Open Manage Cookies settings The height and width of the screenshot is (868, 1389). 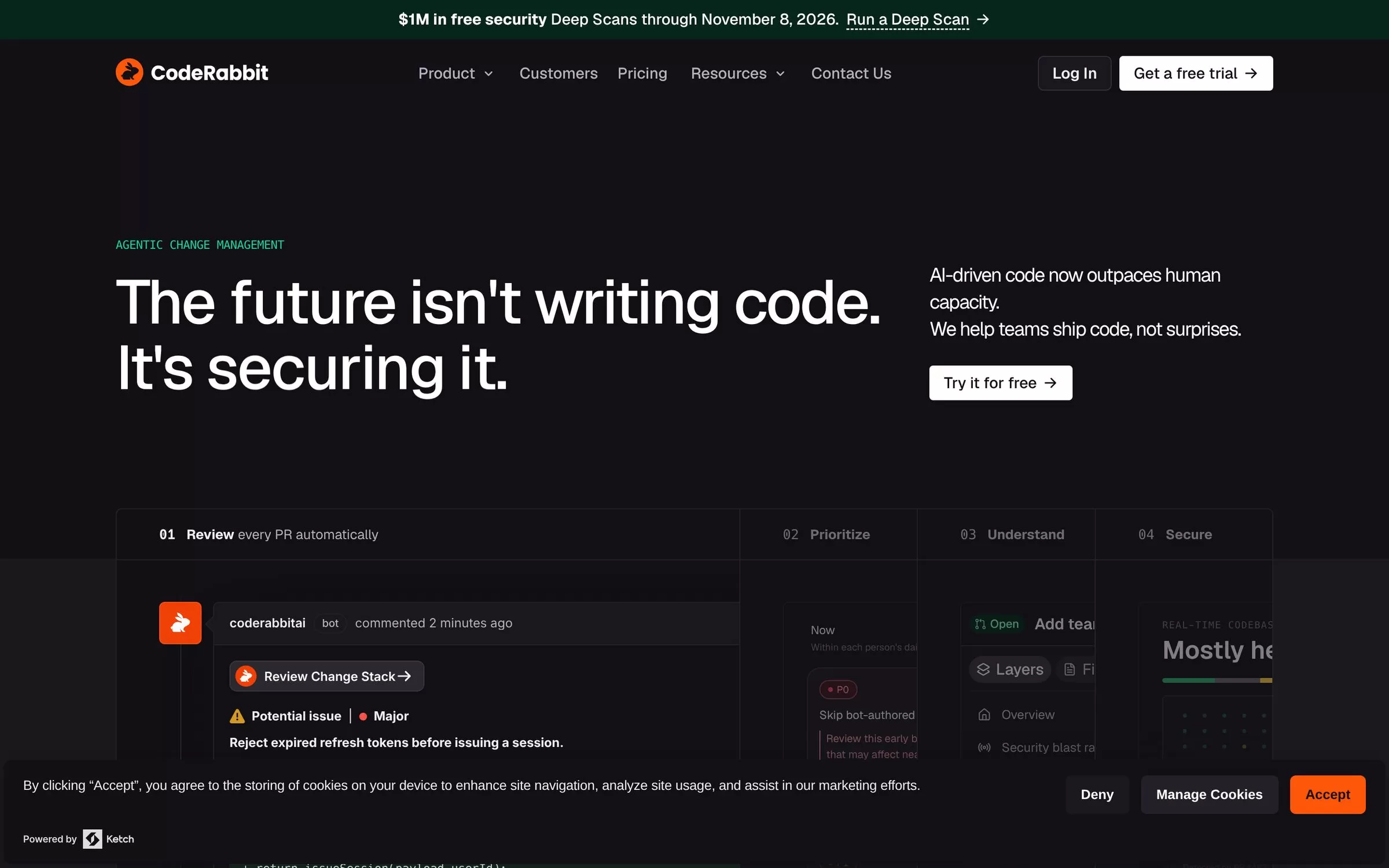click(x=1209, y=795)
